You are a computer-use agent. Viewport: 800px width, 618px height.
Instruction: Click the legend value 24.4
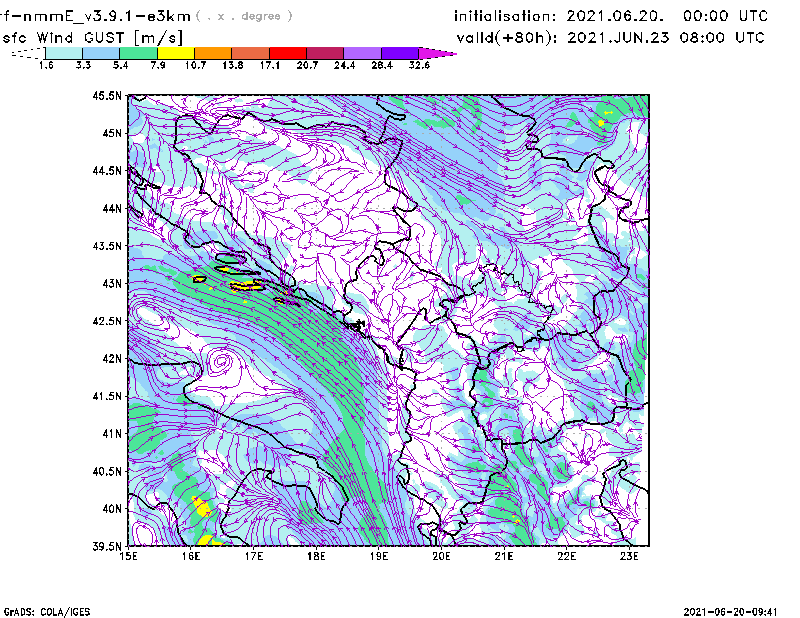click(x=344, y=65)
